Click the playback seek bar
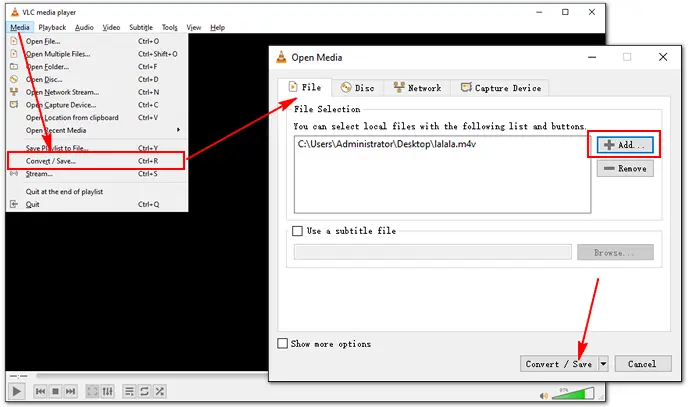The image size is (700, 407). 152,376
